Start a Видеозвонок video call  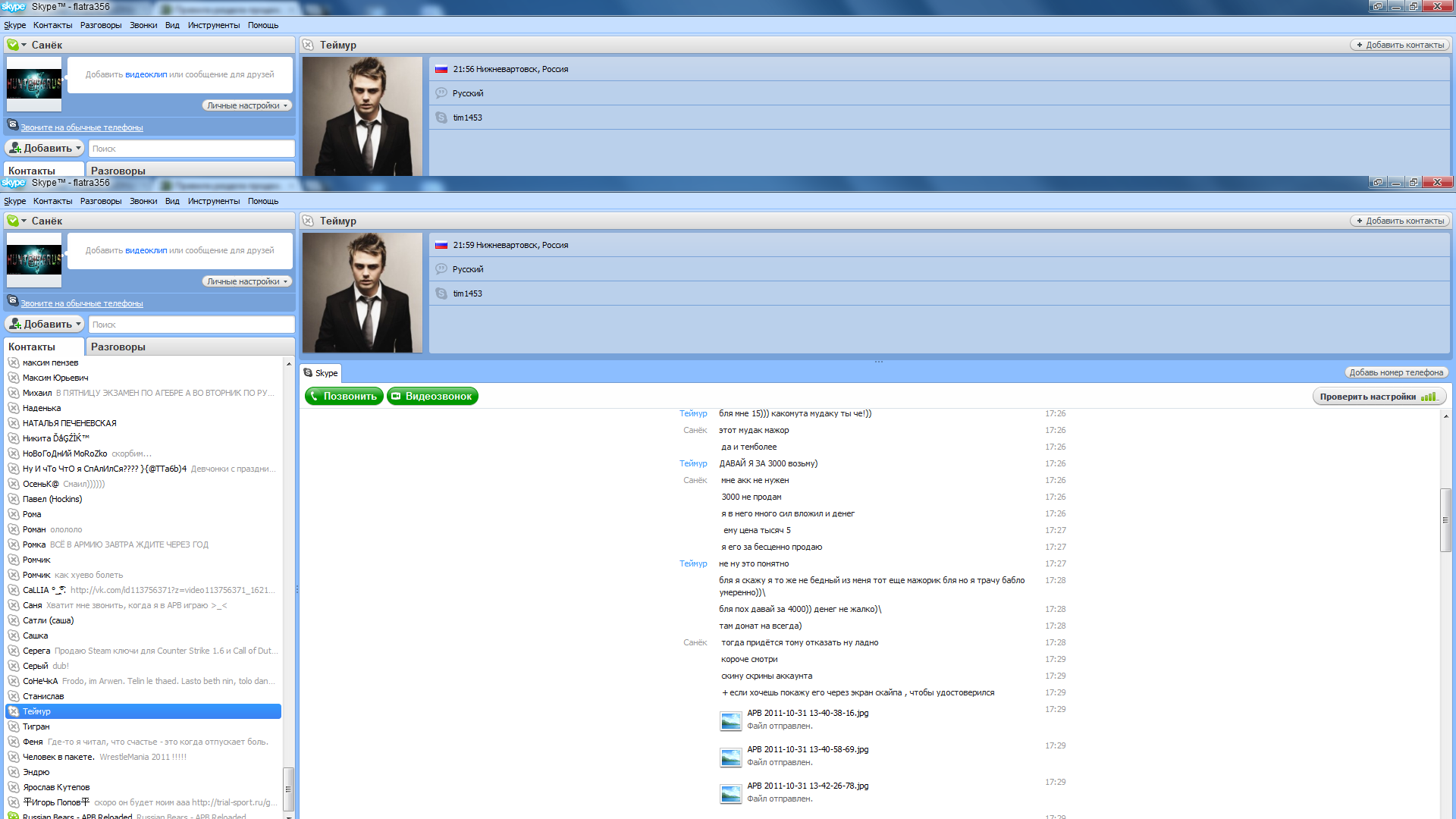tap(432, 396)
